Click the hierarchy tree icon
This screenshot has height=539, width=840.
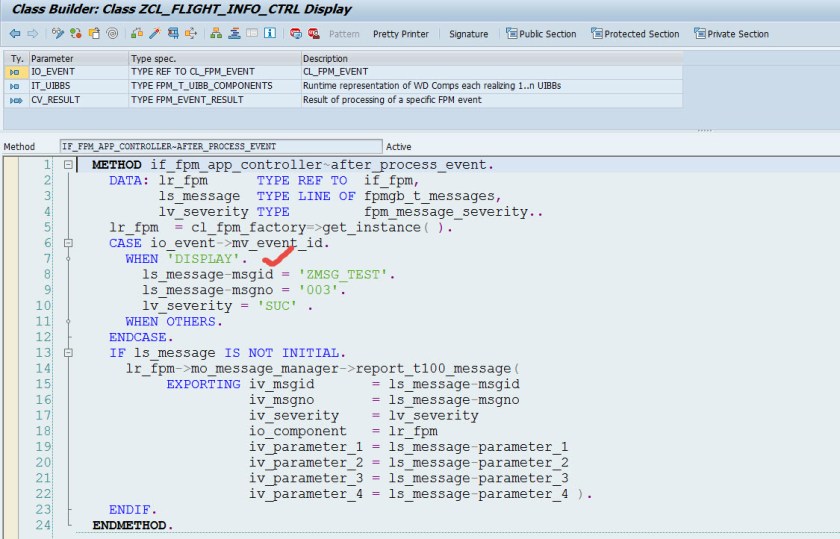pyautogui.click(x=216, y=34)
